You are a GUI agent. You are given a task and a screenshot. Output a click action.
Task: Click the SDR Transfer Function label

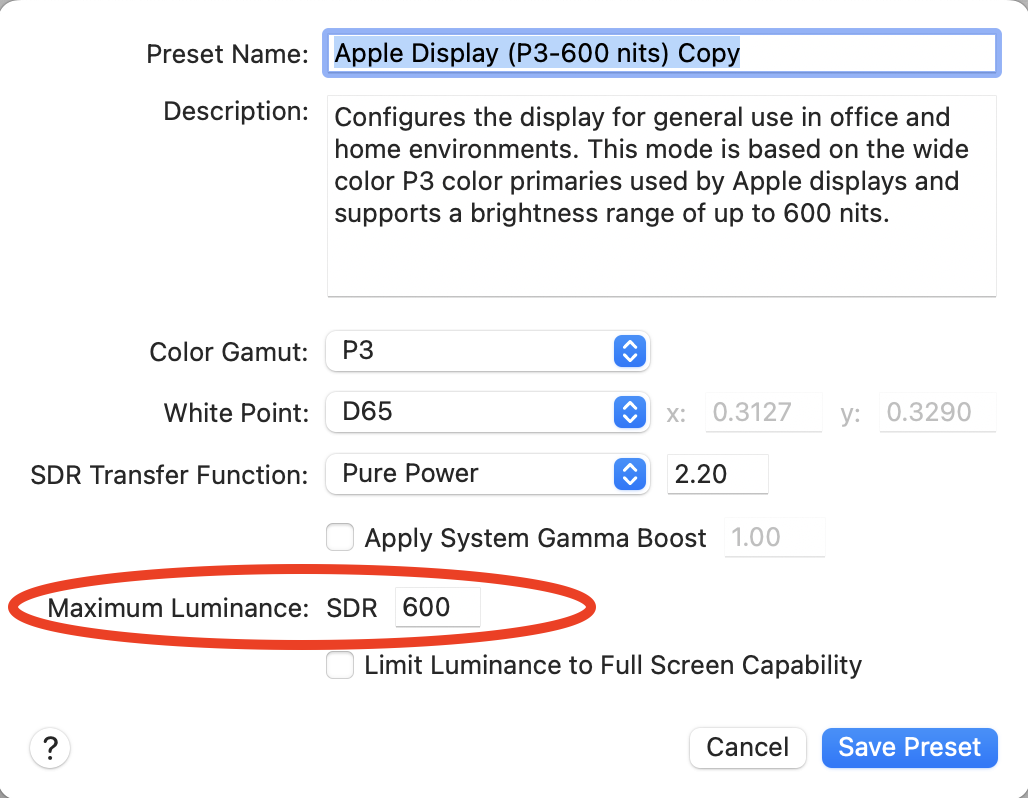169,474
